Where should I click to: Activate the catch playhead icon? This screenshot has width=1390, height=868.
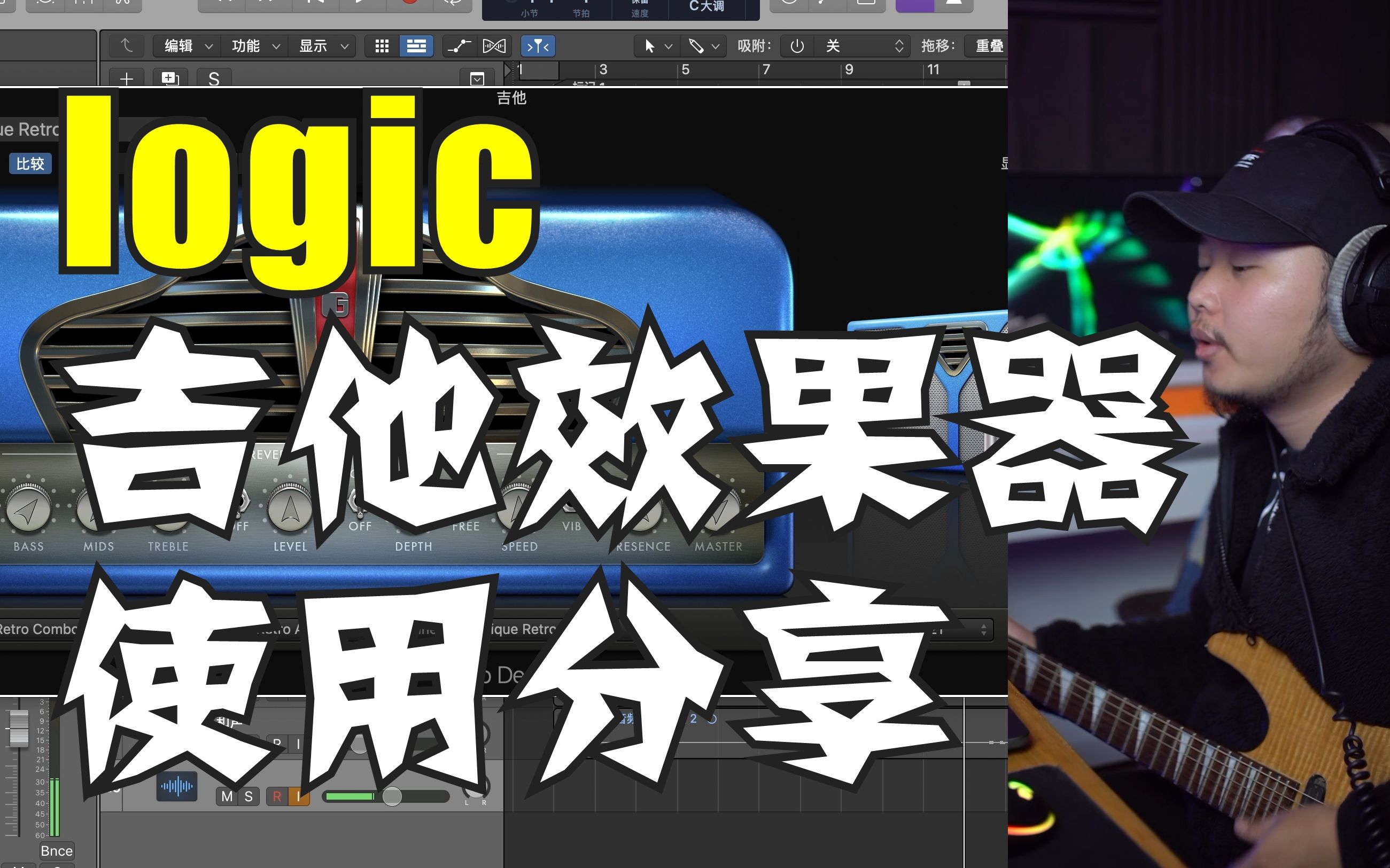click(538, 46)
